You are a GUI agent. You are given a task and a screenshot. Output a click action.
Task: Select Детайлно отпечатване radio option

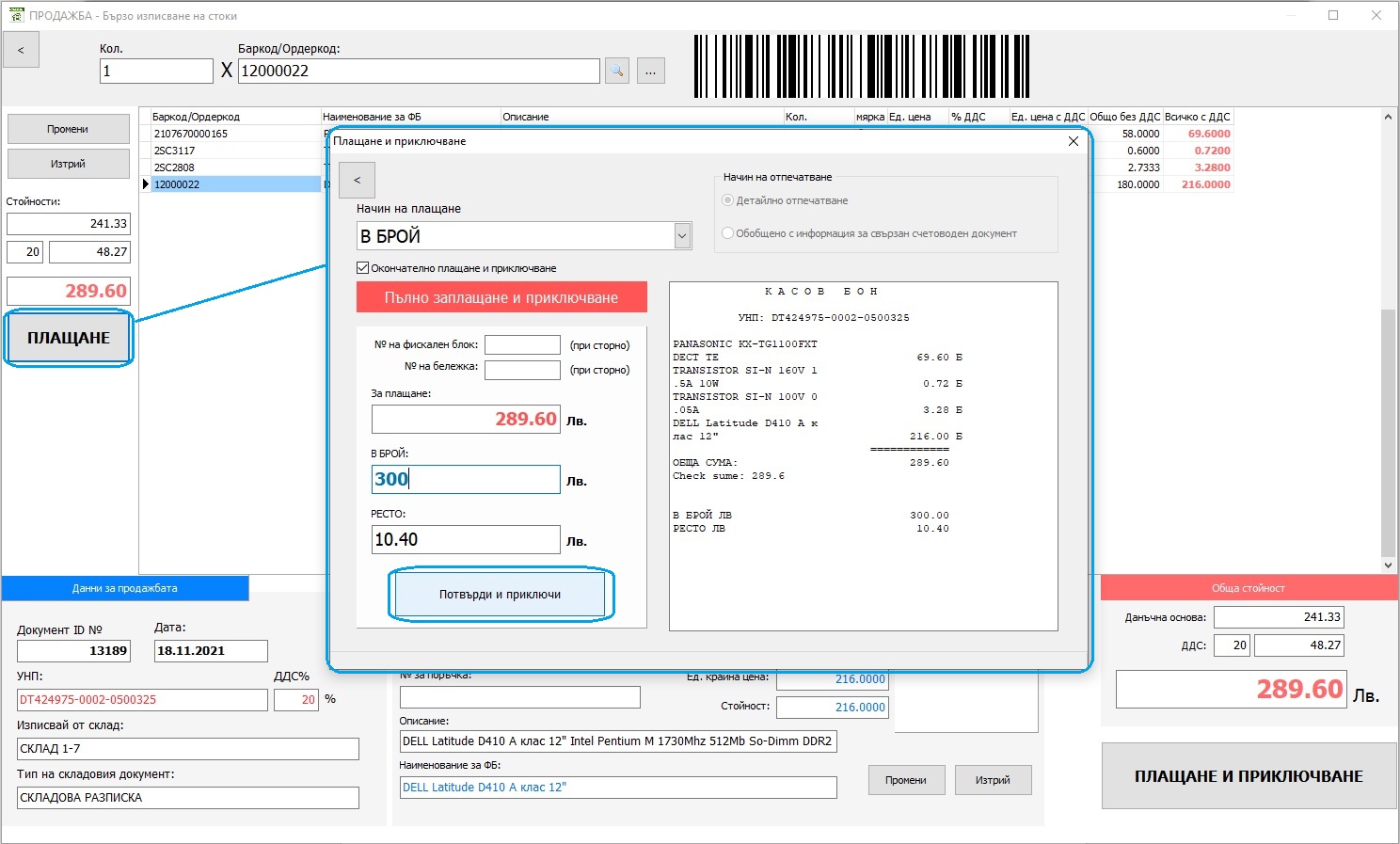coord(727,200)
